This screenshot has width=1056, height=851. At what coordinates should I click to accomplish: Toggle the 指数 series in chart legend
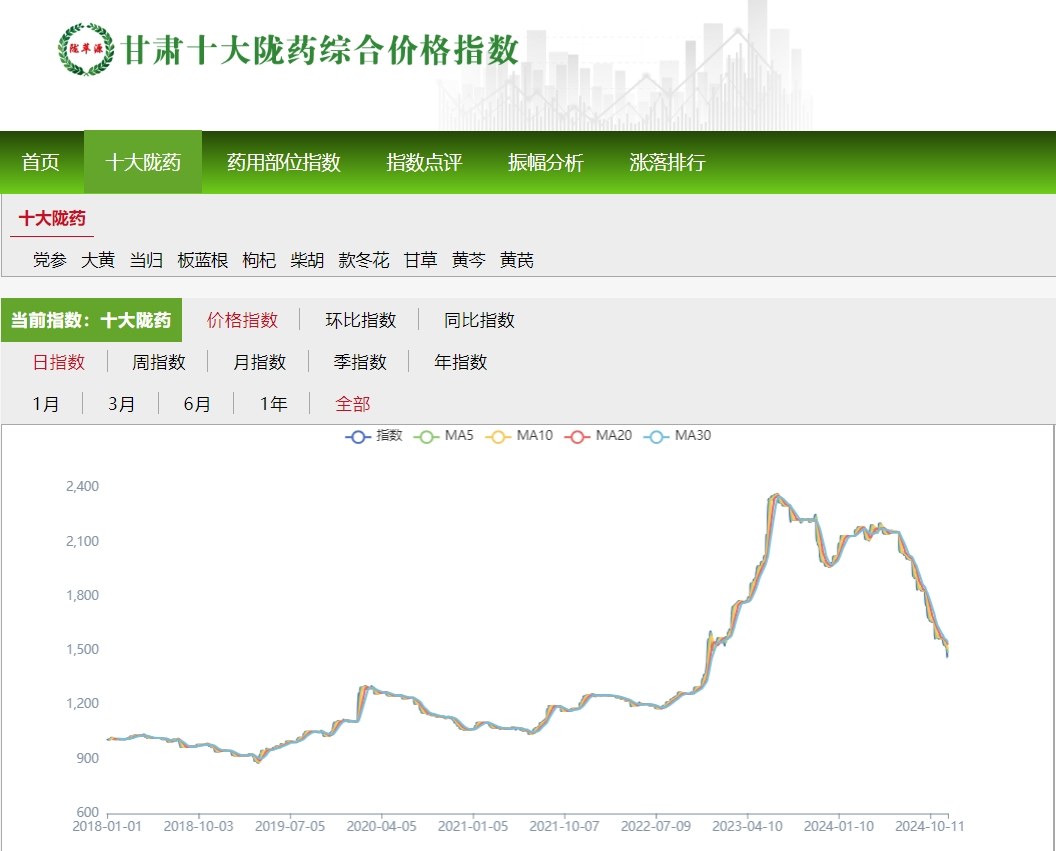click(374, 436)
